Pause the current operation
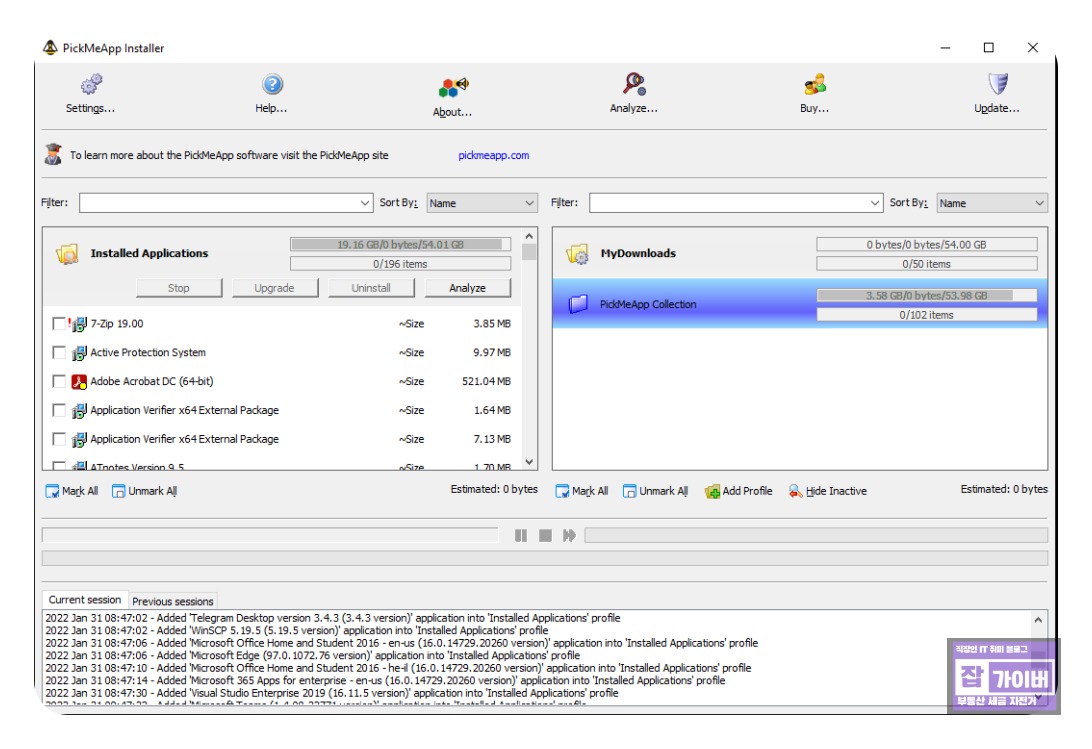 coord(521,535)
